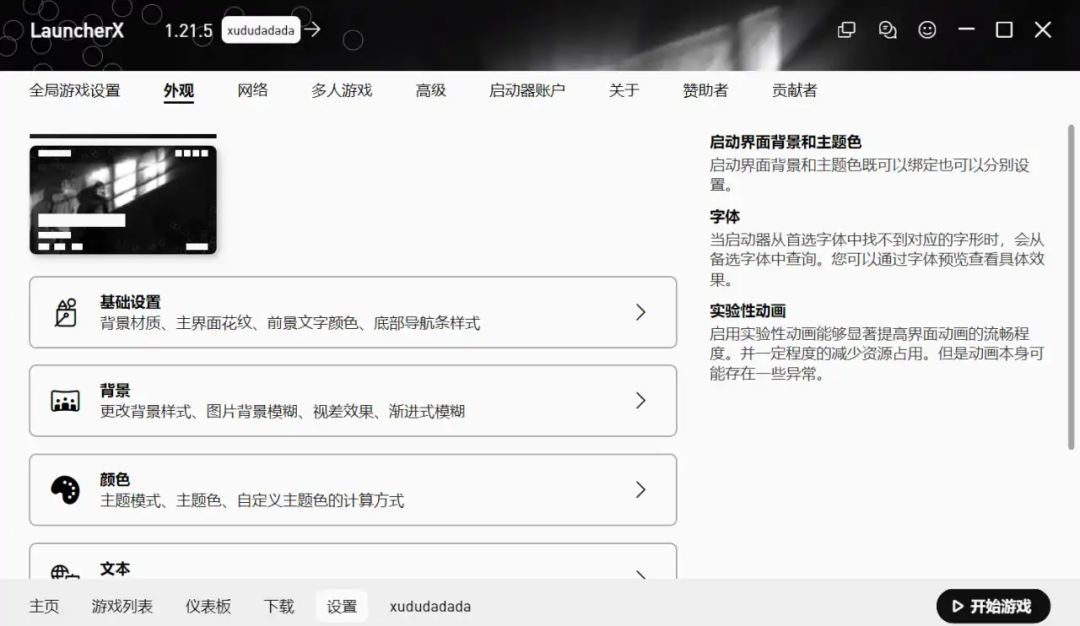The width and height of the screenshot is (1080, 626).
Task: Expand 基础设置 chevron arrow
Action: (641, 312)
